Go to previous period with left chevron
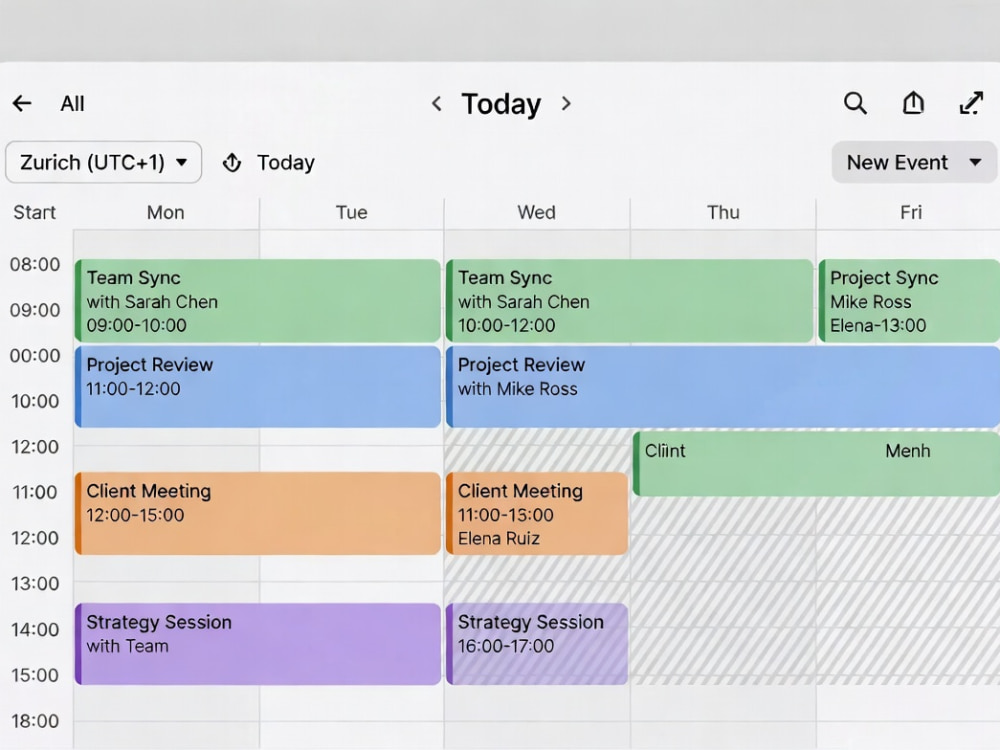Viewport: 1000px width, 750px height. tap(437, 103)
